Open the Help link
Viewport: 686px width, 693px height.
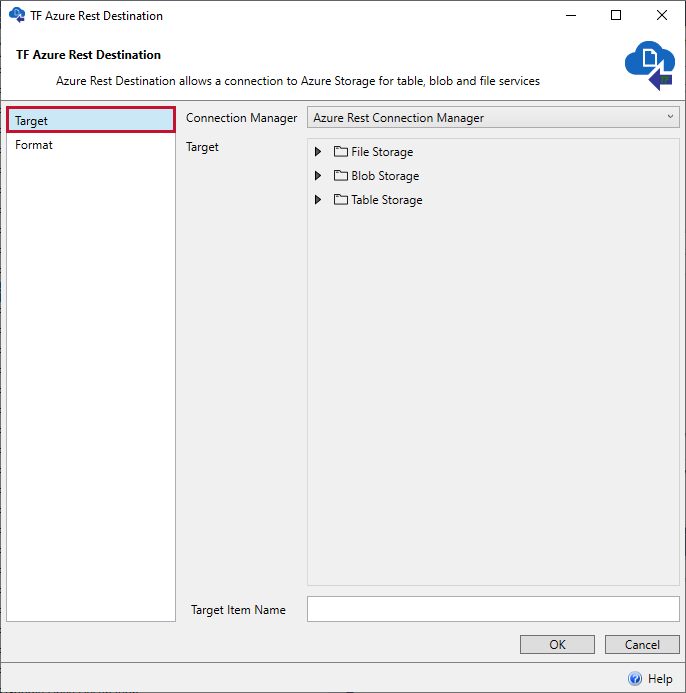[660, 679]
